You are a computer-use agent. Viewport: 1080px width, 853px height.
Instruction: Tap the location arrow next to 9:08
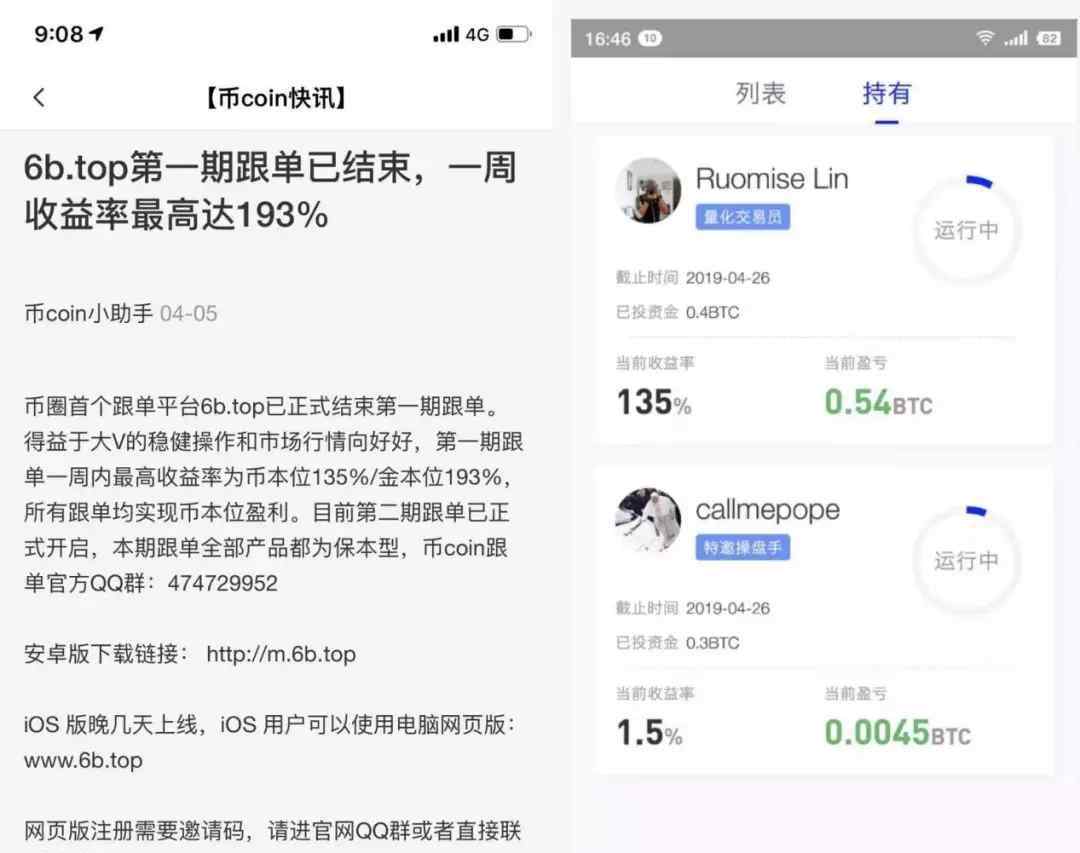pyautogui.click(x=96, y=33)
